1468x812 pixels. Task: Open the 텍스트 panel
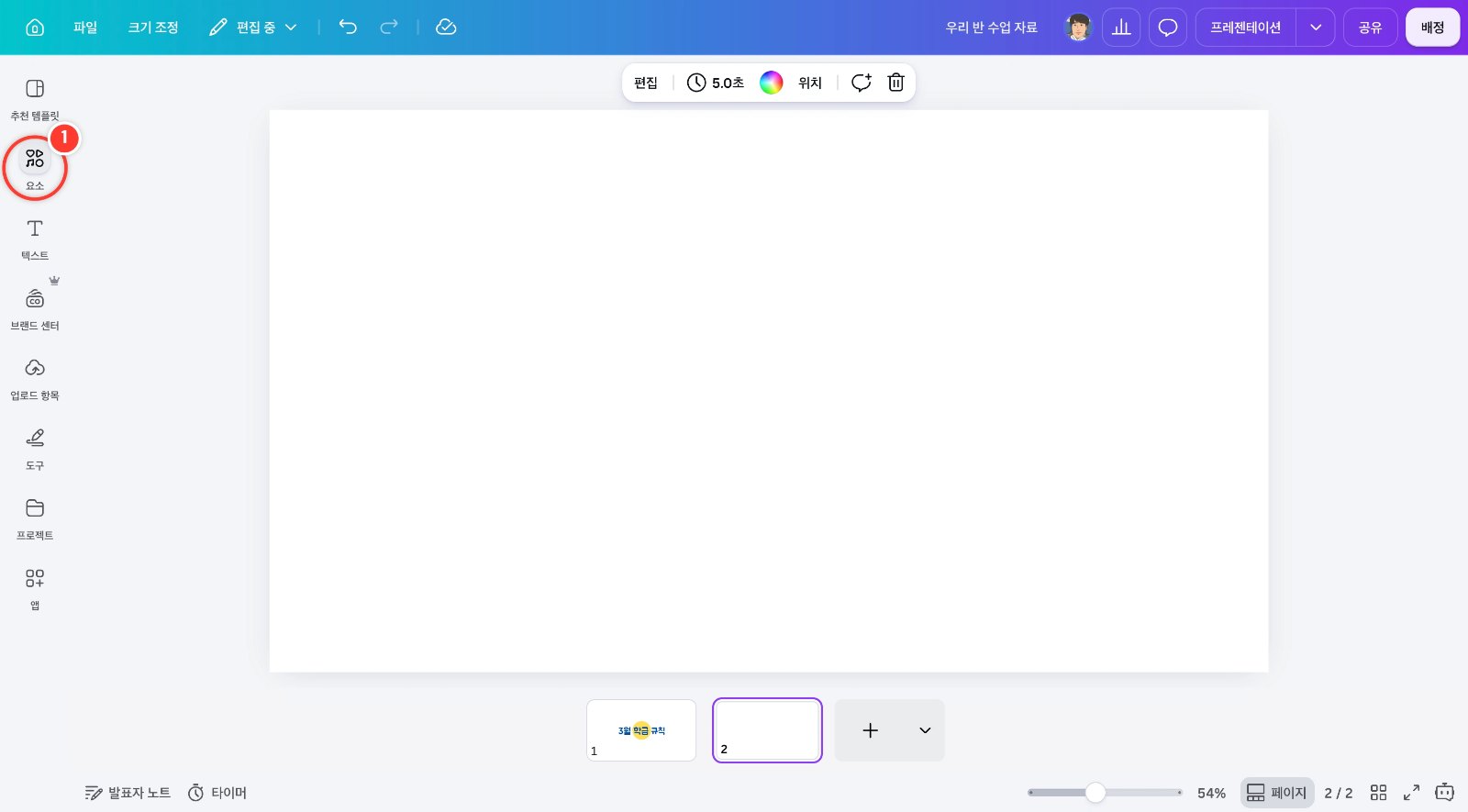point(35,239)
